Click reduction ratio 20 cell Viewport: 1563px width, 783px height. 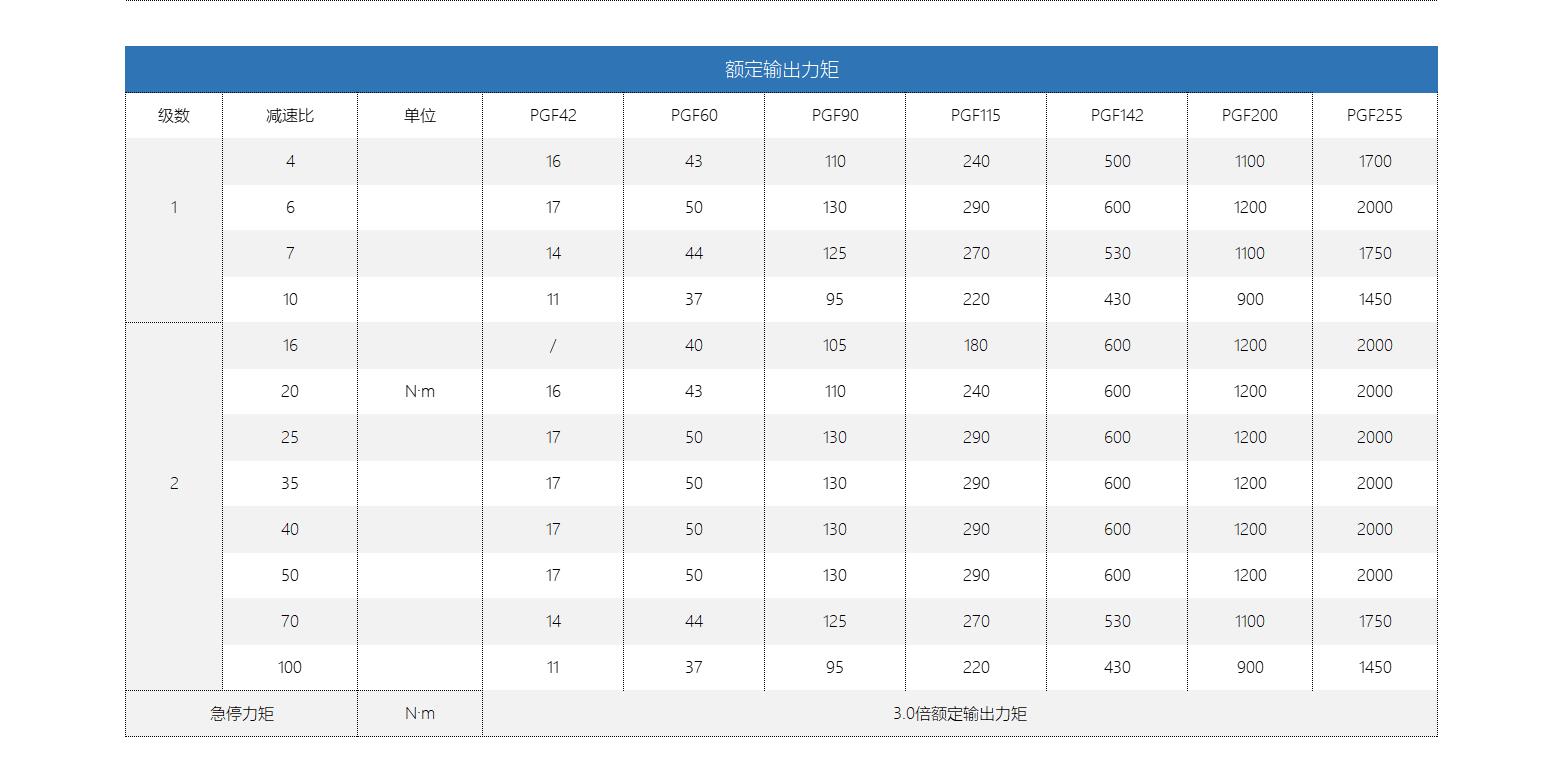pyautogui.click(x=290, y=391)
